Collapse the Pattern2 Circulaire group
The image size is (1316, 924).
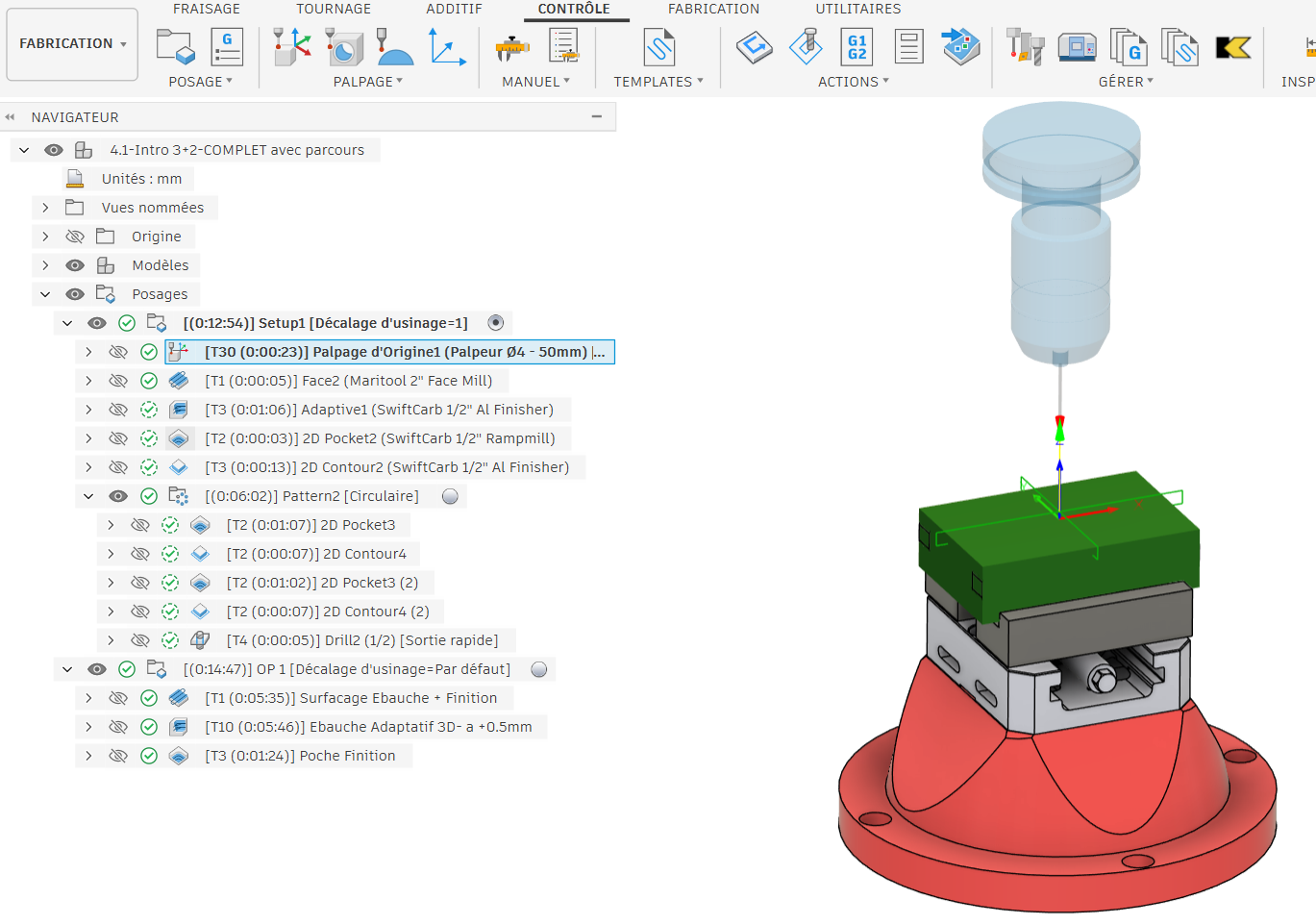[88, 496]
